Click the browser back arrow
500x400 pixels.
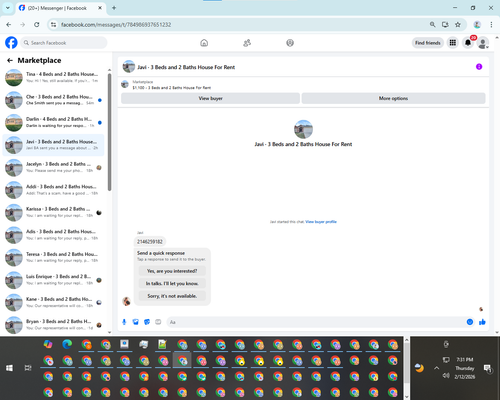(x=9, y=24)
